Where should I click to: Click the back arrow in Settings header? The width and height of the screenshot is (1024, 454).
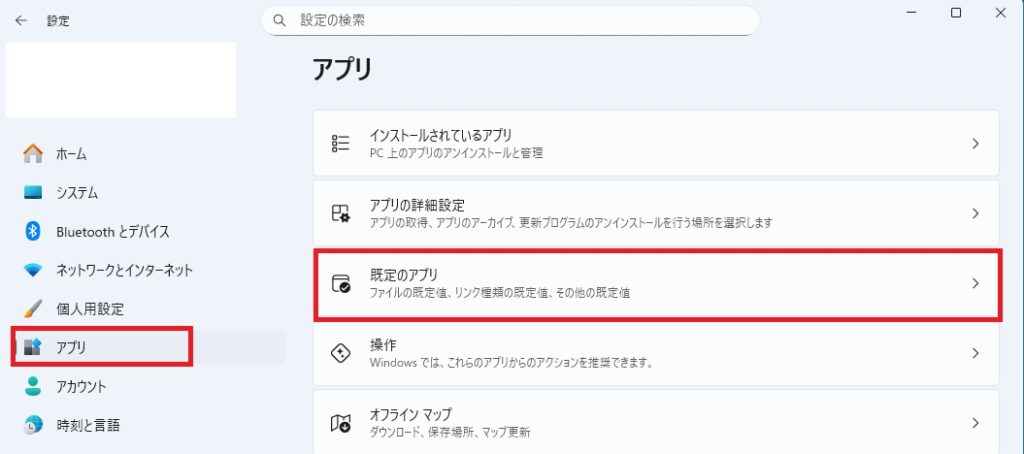pos(21,20)
